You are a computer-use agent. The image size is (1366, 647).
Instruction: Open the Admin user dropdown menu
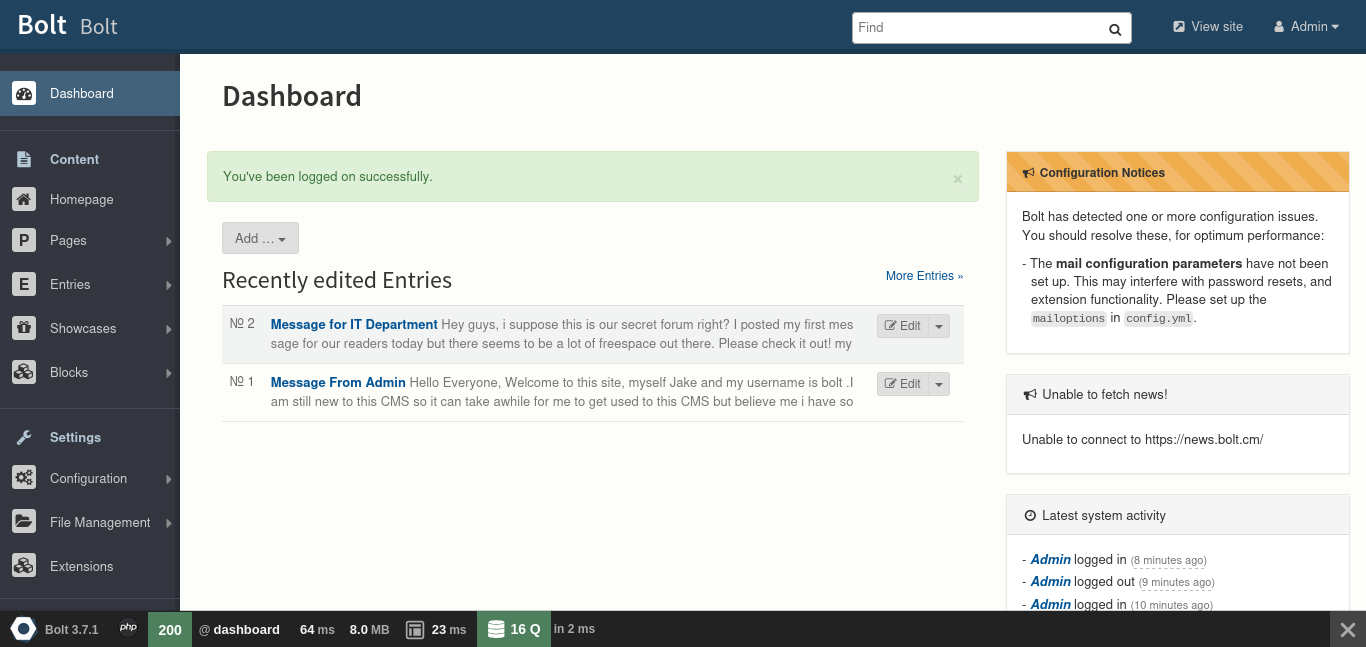[1306, 27]
